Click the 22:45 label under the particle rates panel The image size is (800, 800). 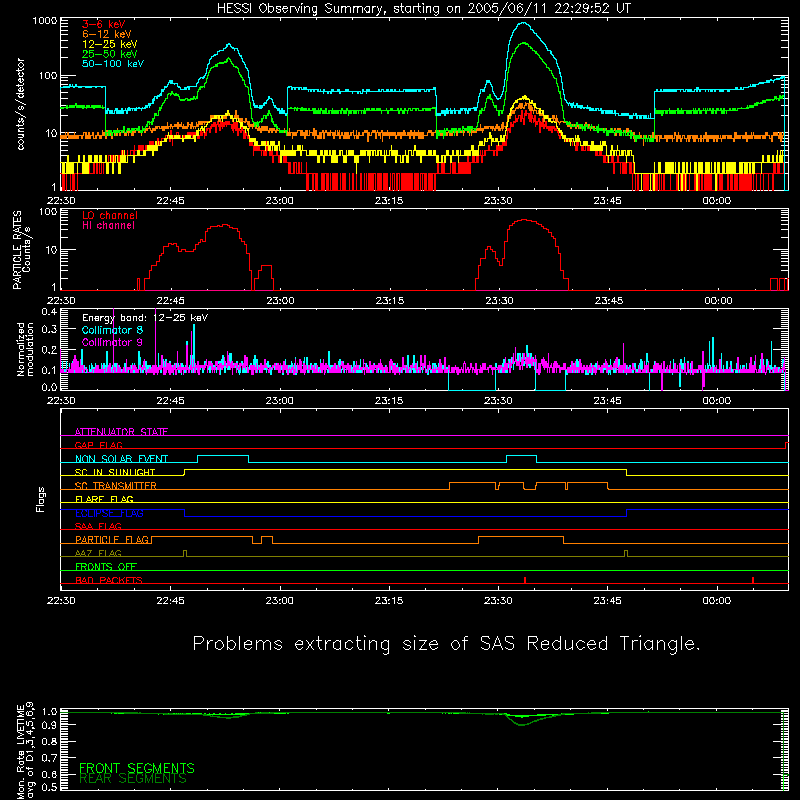coord(170,301)
